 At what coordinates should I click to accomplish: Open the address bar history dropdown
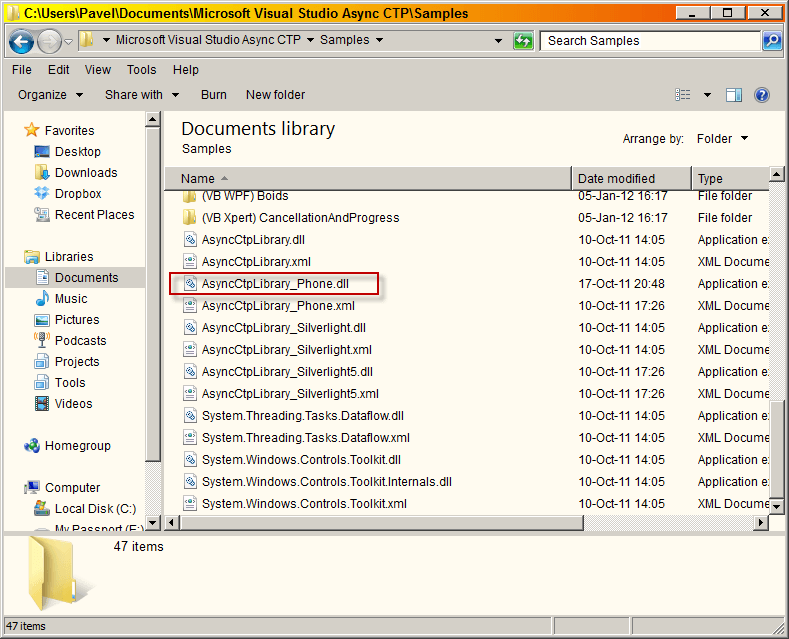[498, 41]
